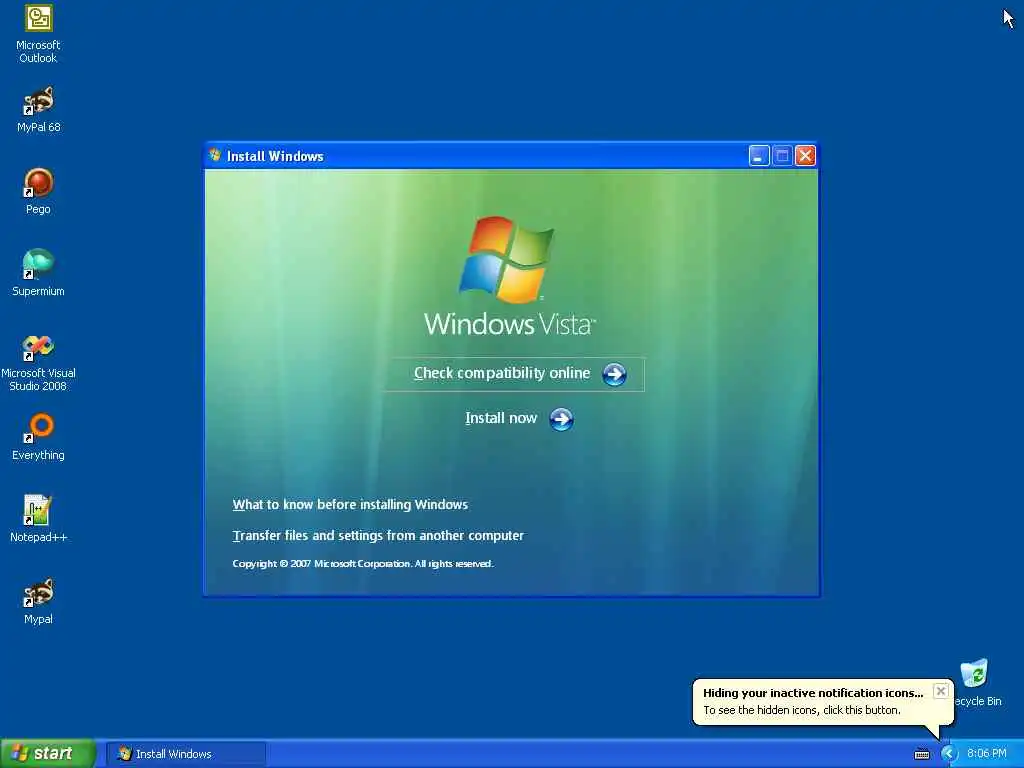
Task: Close the Install Windows window
Action: pos(805,156)
